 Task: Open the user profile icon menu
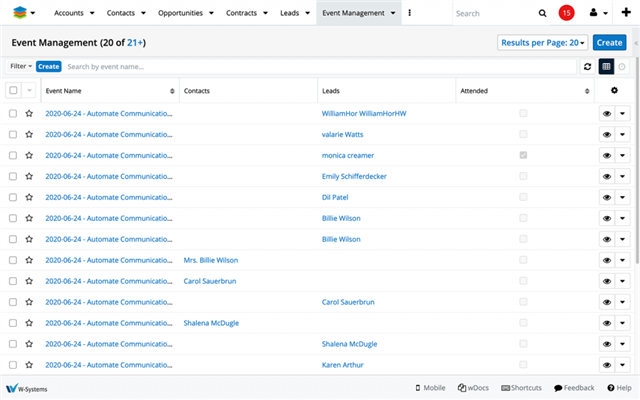coord(593,13)
